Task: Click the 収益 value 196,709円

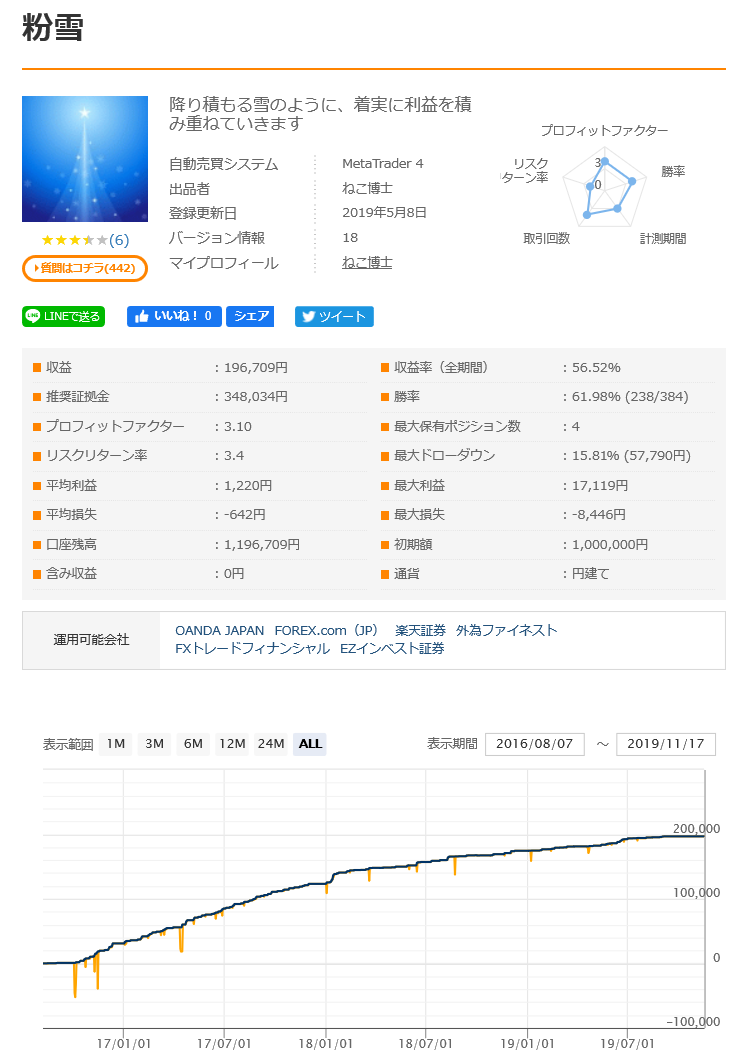Action: [256, 367]
